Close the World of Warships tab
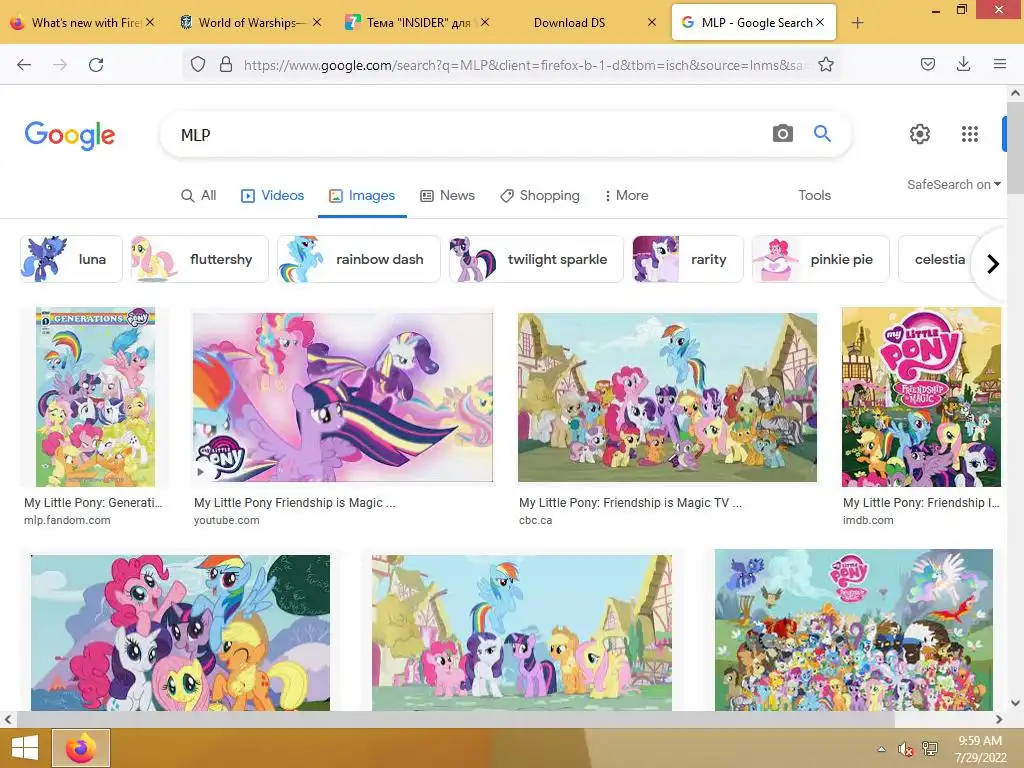Screen dimensions: 1024x768 [317, 22]
